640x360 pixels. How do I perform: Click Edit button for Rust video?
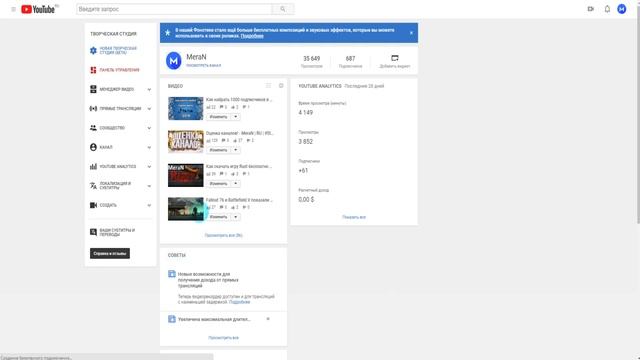(x=218, y=184)
